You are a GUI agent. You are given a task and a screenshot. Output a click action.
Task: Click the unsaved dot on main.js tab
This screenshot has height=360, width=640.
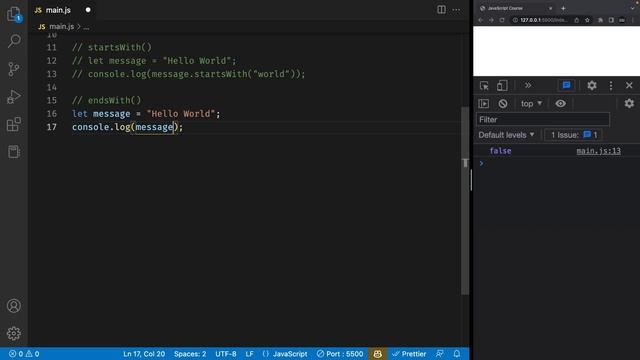point(88,10)
